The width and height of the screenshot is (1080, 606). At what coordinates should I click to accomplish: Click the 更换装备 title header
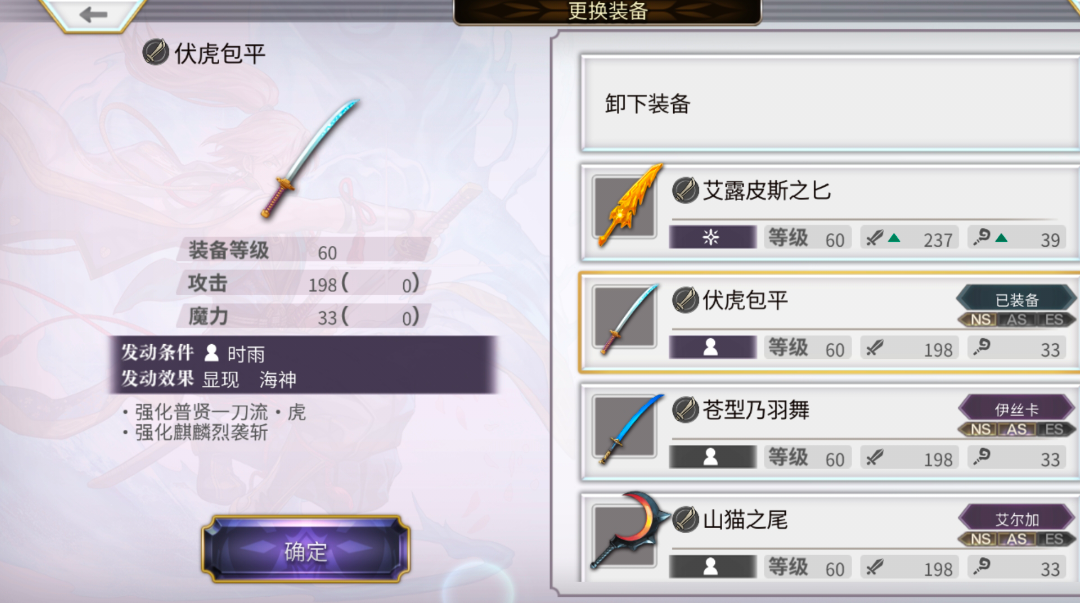[x=608, y=11]
